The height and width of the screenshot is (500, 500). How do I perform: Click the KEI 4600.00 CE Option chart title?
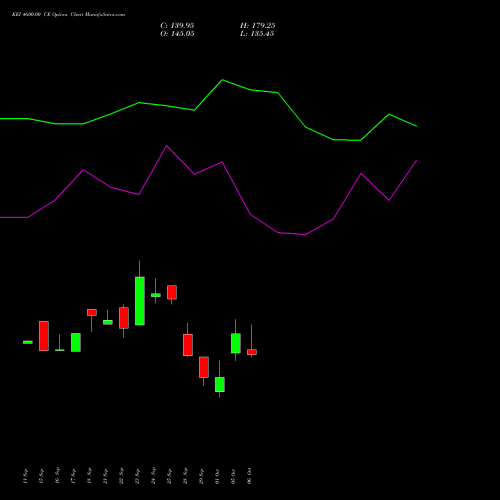[68, 15]
